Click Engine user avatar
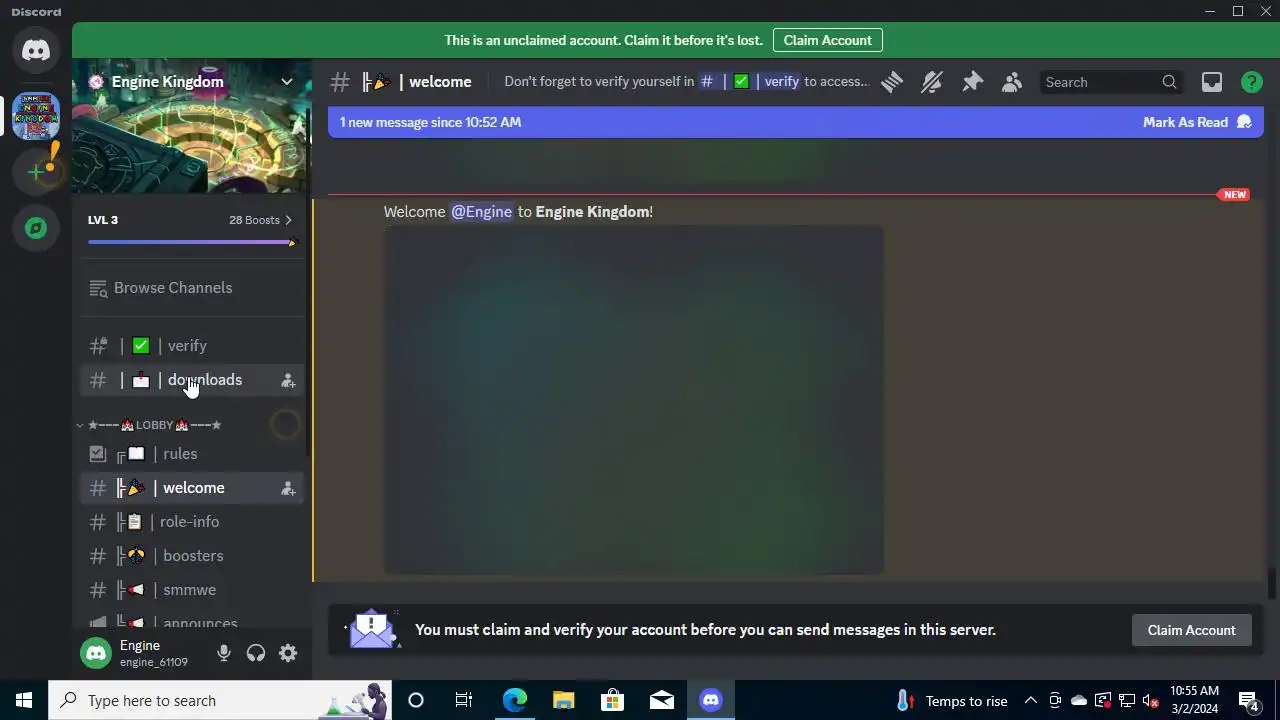This screenshot has width=1280, height=720. 96,653
